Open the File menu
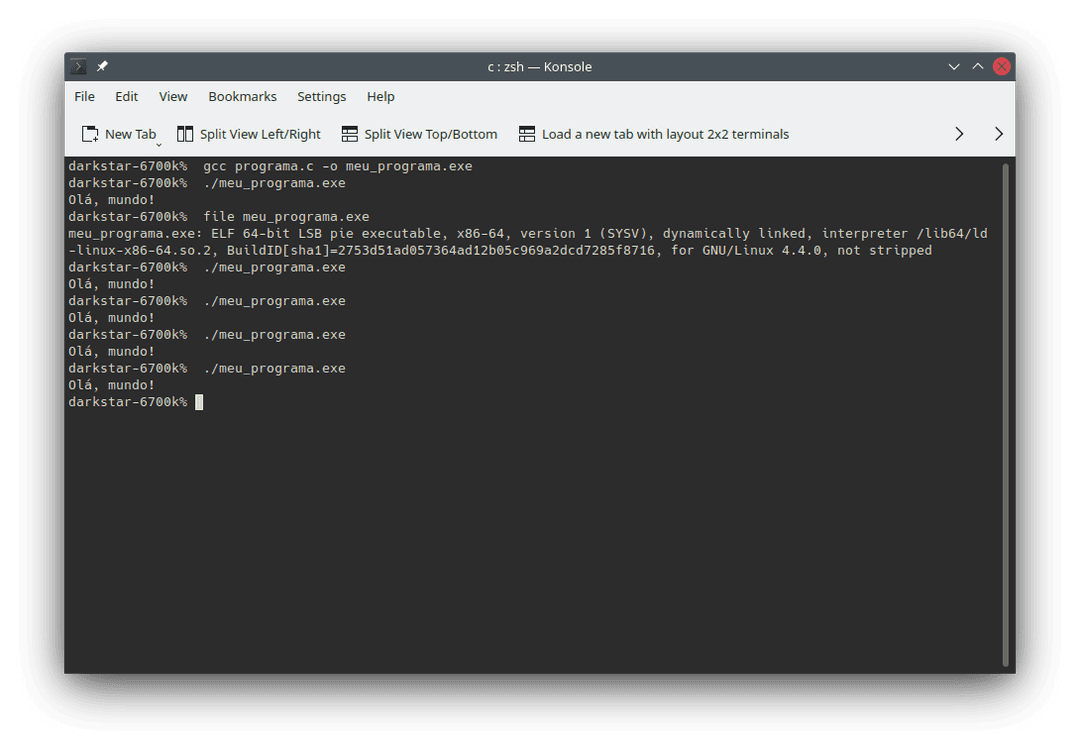This screenshot has height=750, width=1080. [84, 96]
